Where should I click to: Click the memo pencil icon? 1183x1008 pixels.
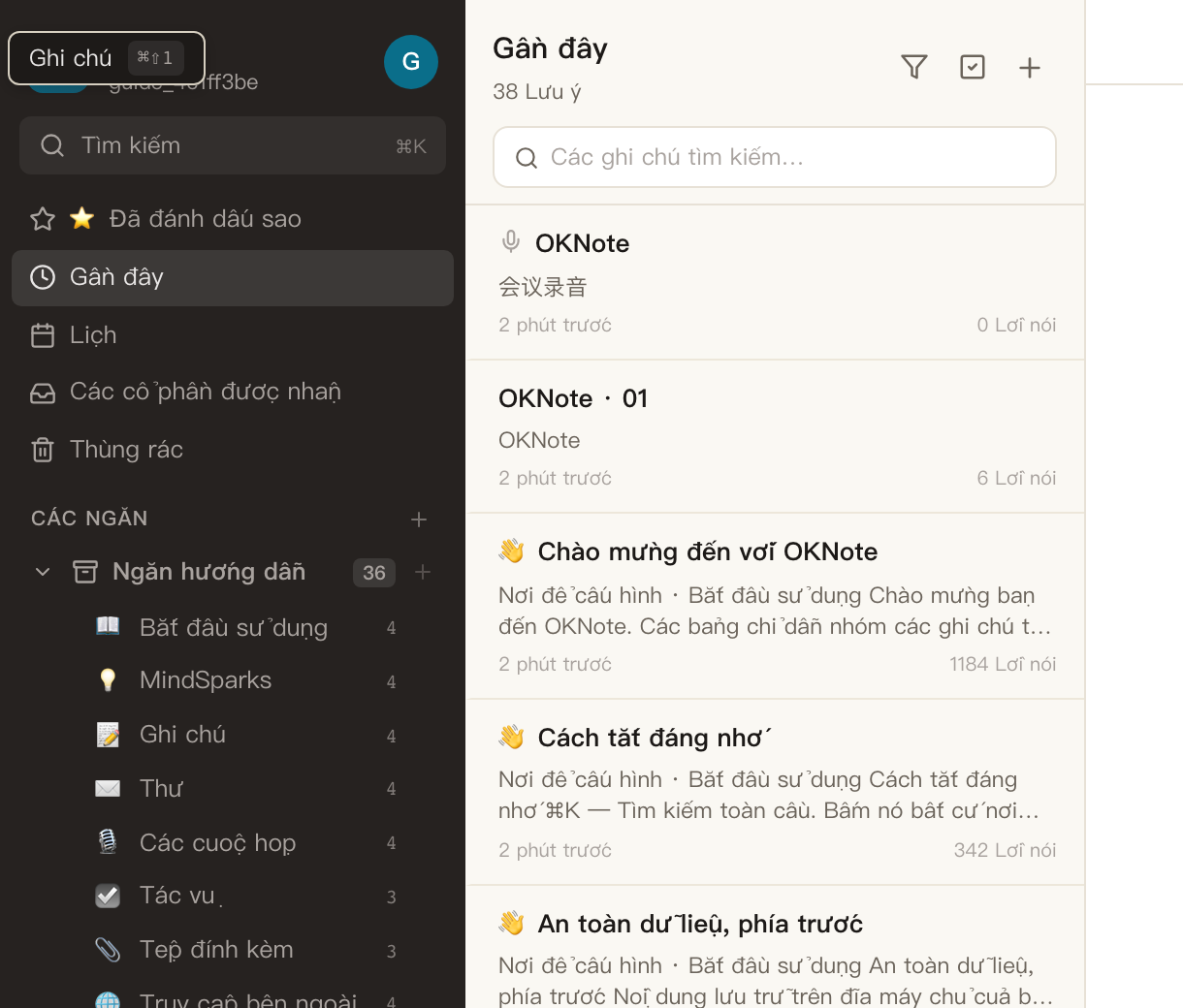[108, 735]
